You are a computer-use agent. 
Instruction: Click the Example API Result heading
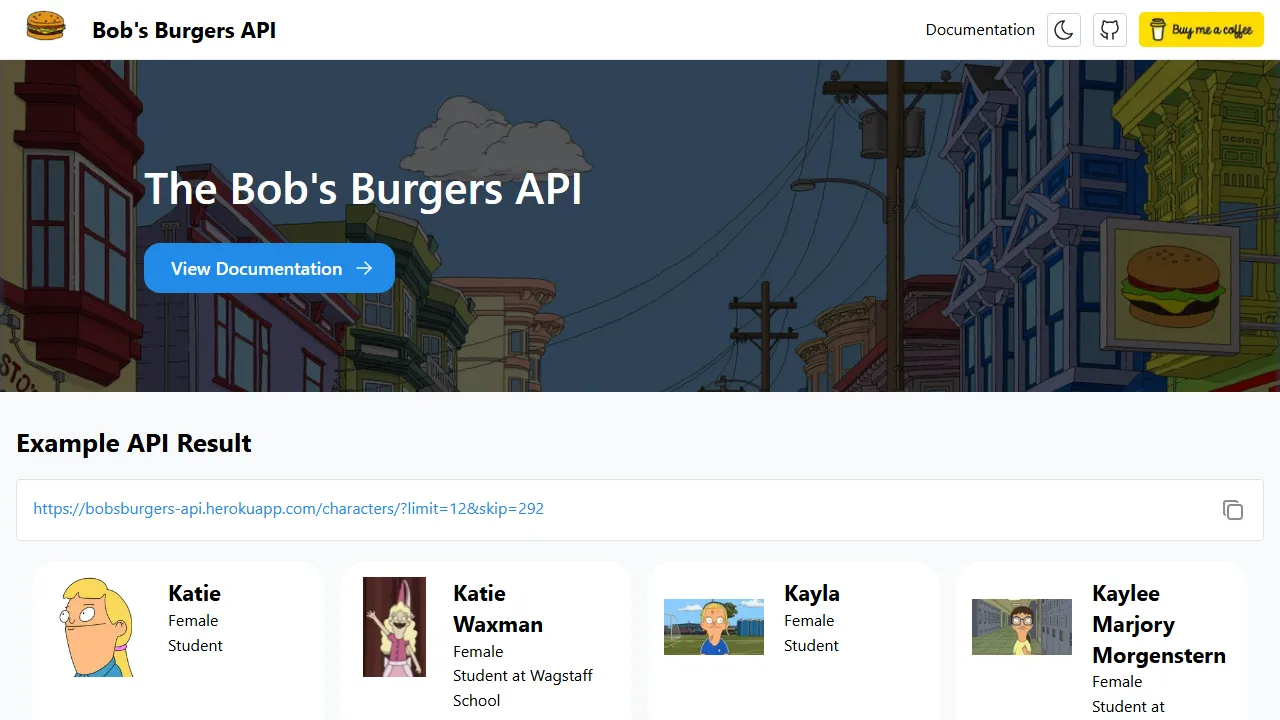click(133, 443)
